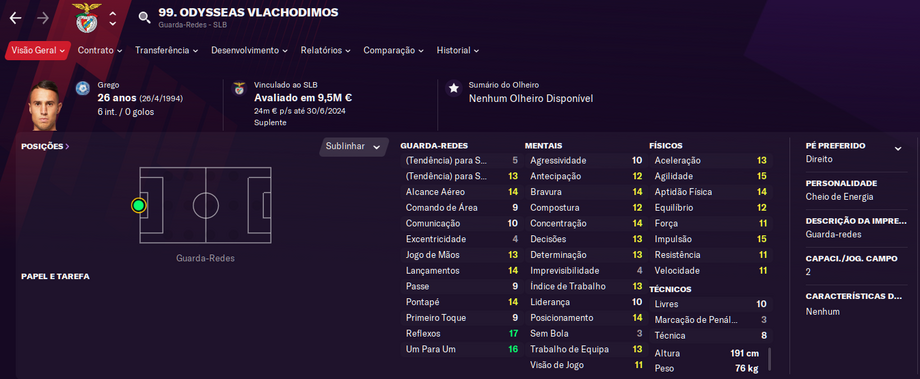Select the goalkeeper position dot on pitch
Viewport: 920px width, 379px height.
point(138,205)
